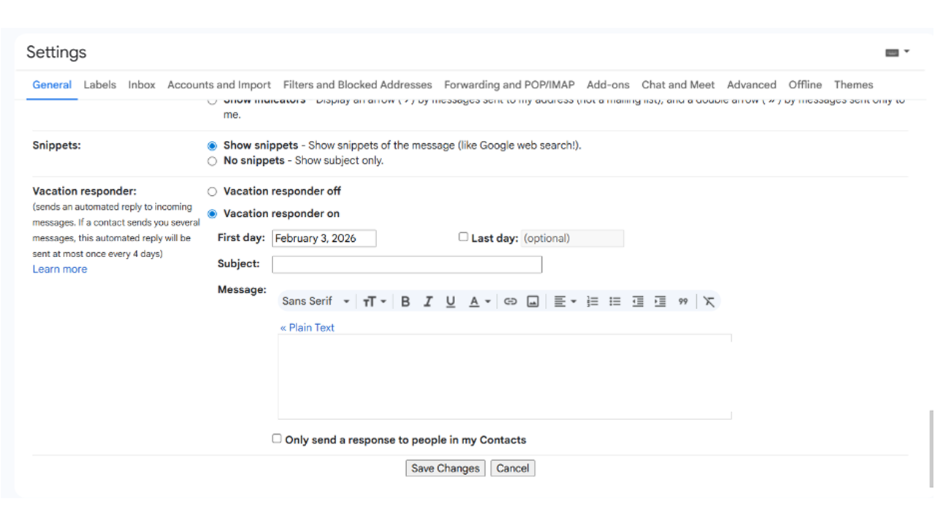The width and height of the screenshot is (936, 526).
Task: Open Forwarding and POP/IMAP tab
Action: 509,85
